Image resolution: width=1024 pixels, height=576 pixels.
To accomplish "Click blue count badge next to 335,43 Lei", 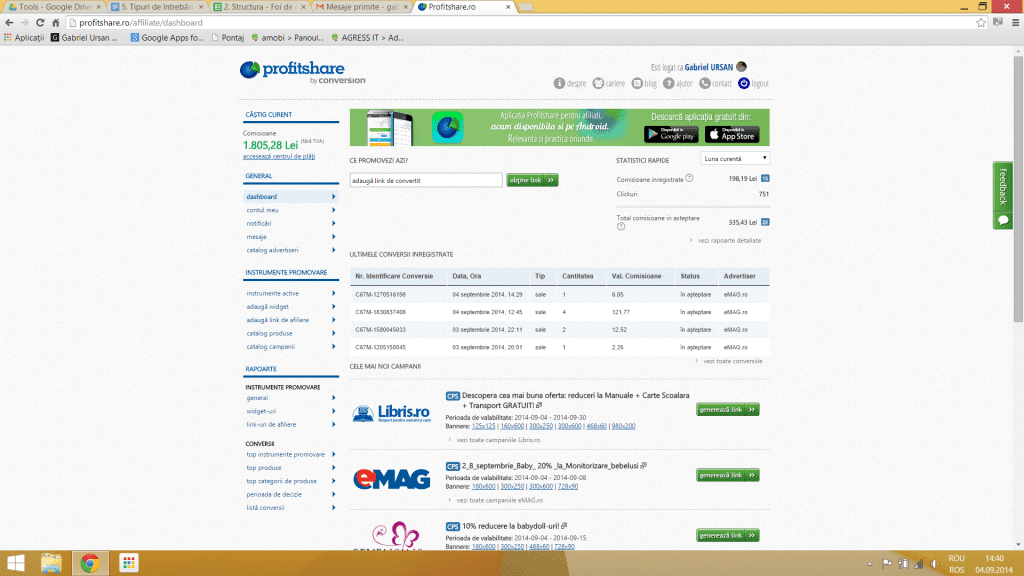I will (765, 222).
